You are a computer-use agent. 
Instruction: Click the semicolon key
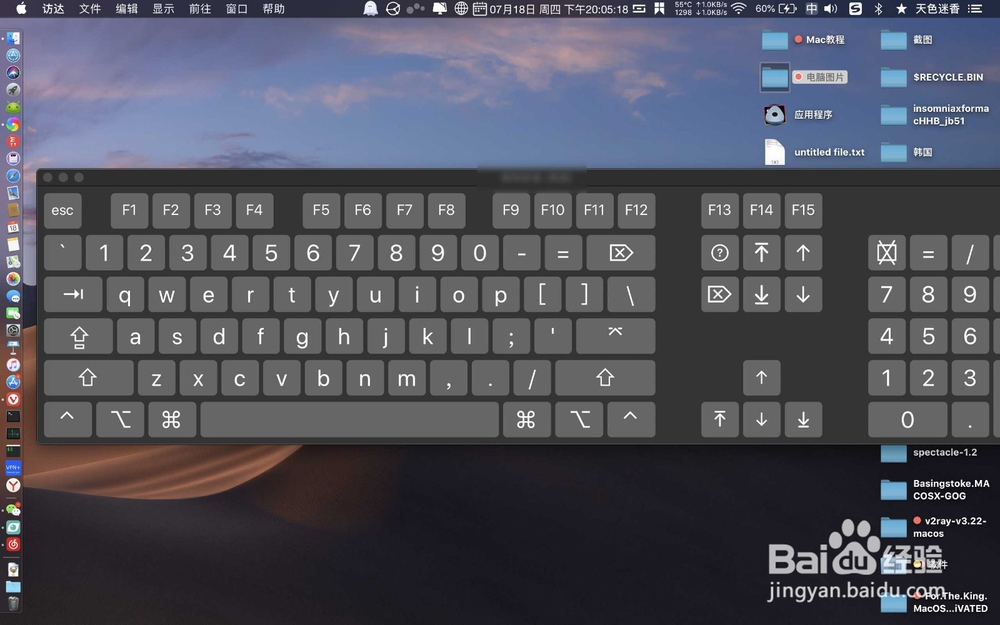click(511, 337)
